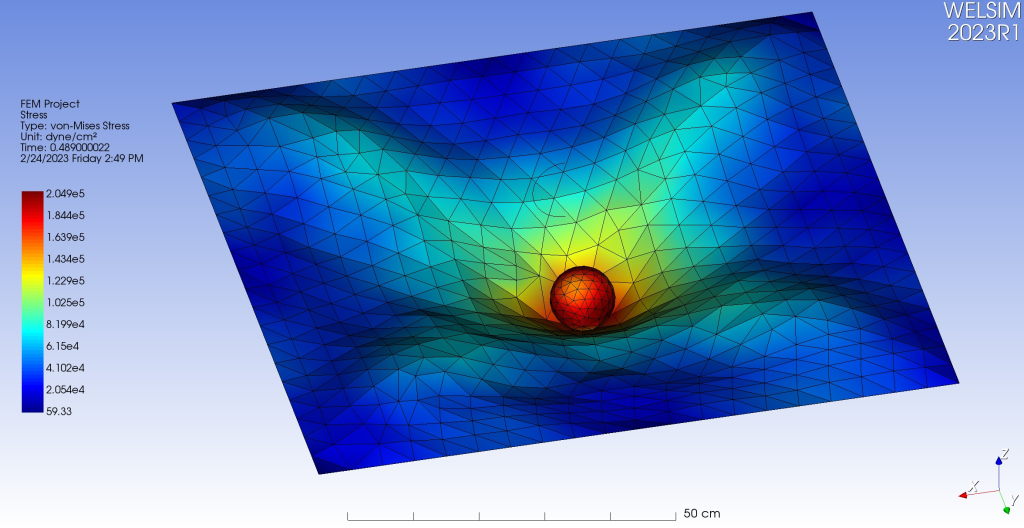Click the legend value 1.639e5
Screen dimensions: 1024x528
click(65, 237)
